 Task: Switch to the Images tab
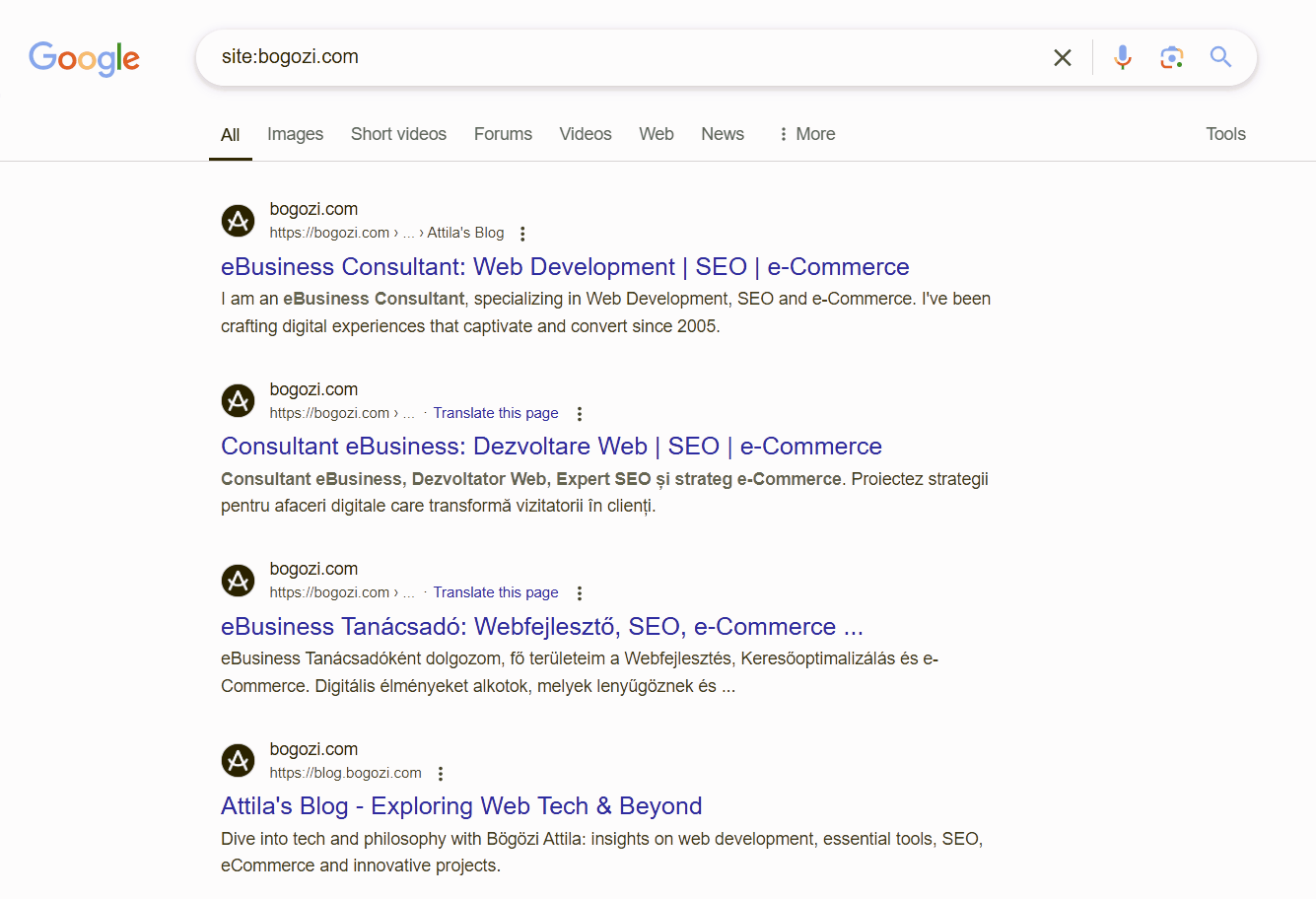tap(294, 134)
